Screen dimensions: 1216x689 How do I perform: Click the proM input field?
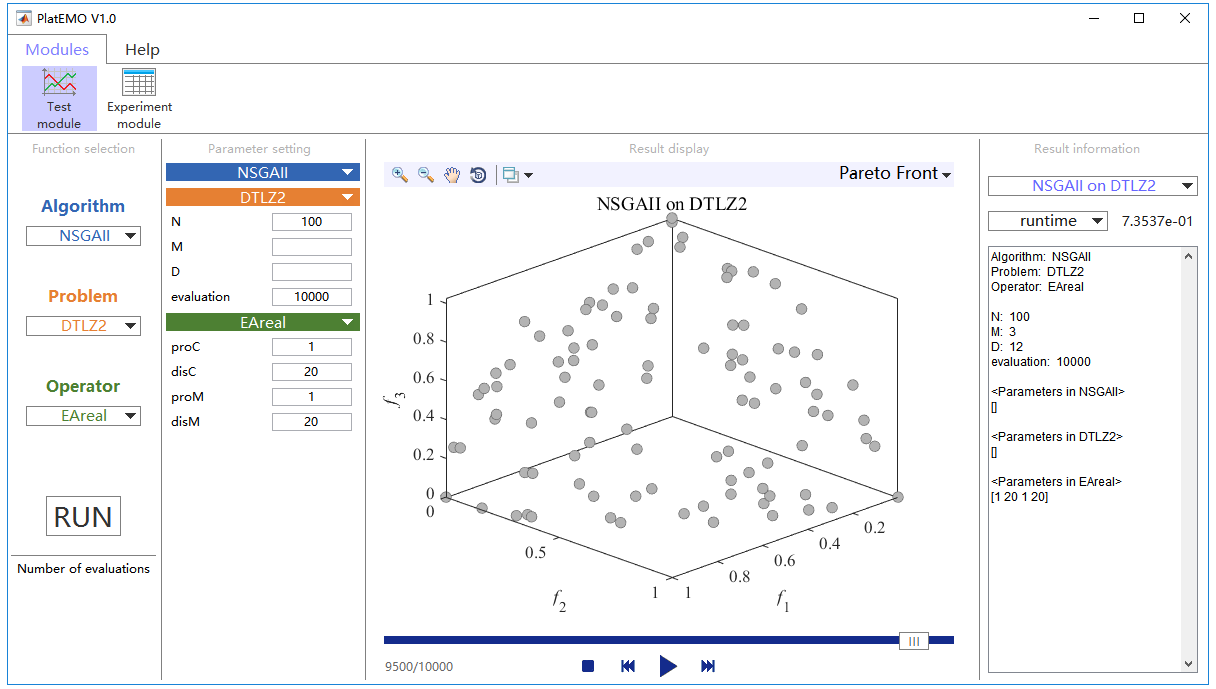point(312,397)
